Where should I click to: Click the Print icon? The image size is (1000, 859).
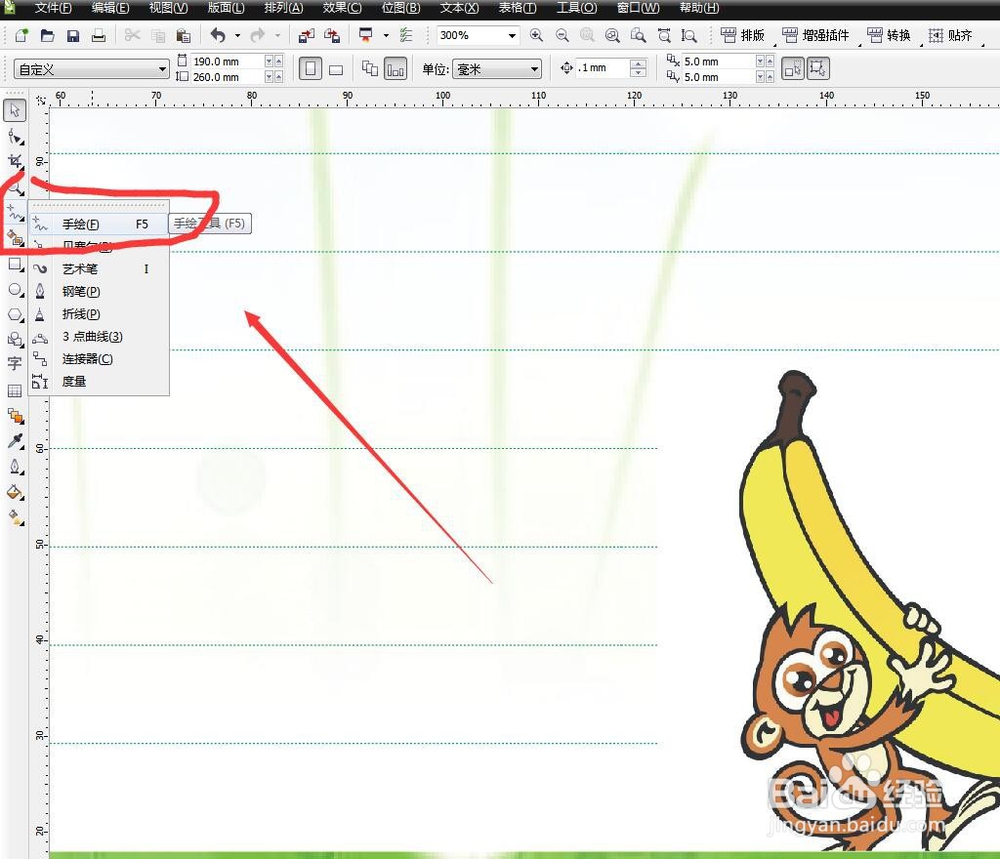click(x=98, y=35)
